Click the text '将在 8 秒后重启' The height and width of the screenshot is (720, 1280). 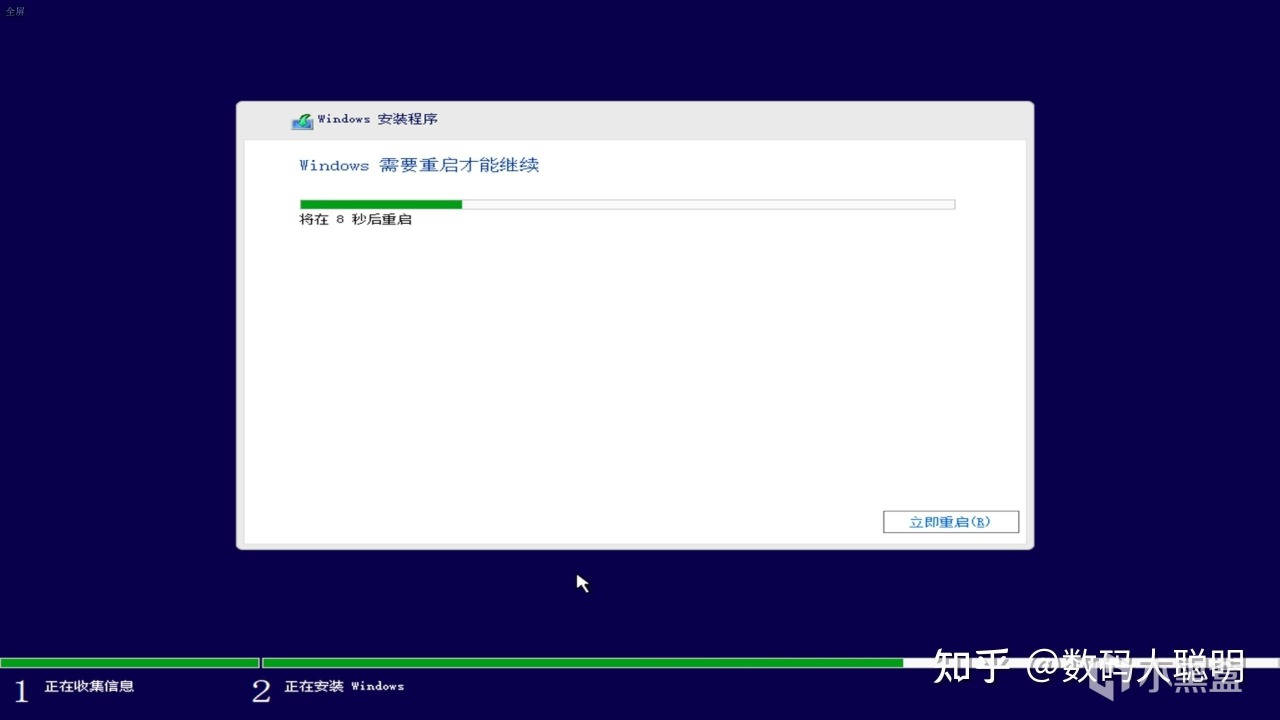click(x=356, y=219)
